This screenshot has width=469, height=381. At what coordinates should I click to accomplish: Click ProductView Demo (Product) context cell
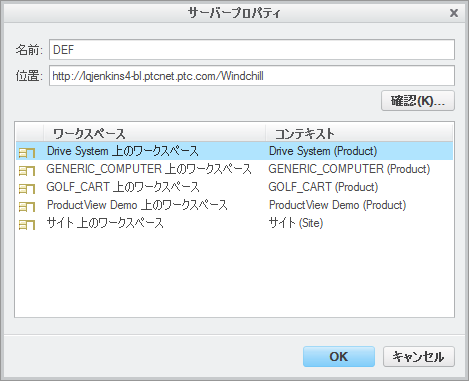pyautogui.click(x=338, y=205)
